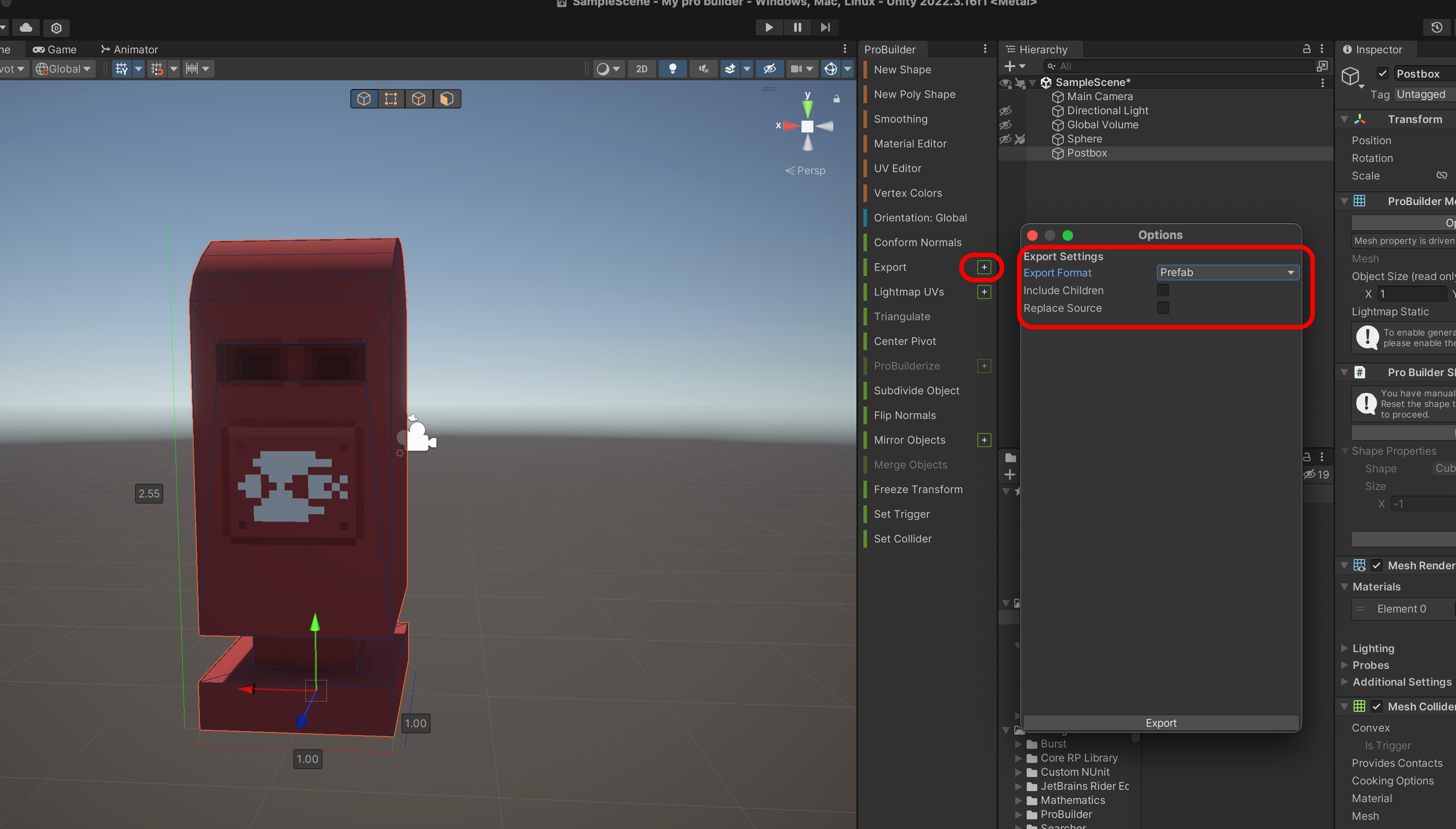1456x829 pixels.
Task: Open Export options plus icon
Action: pyautogui.click(x=984, y=267)
